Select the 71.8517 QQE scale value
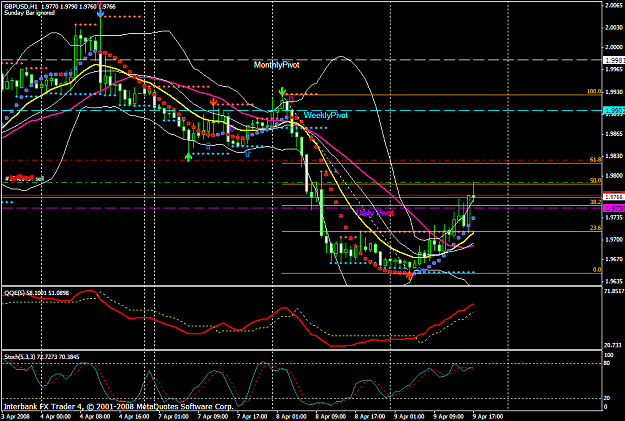The width and height of the screenshot is (625, 421). pyautogui.click(x=614, y=291)
